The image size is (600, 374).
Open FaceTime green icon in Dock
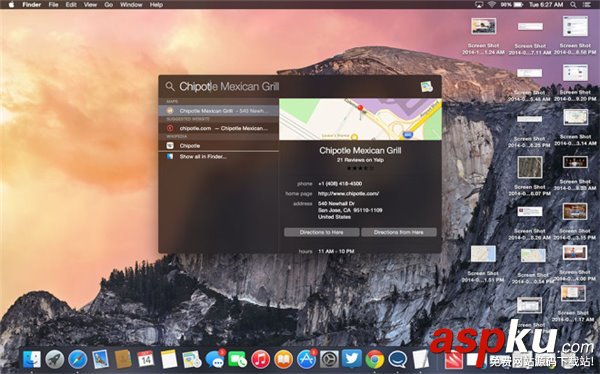238,360
